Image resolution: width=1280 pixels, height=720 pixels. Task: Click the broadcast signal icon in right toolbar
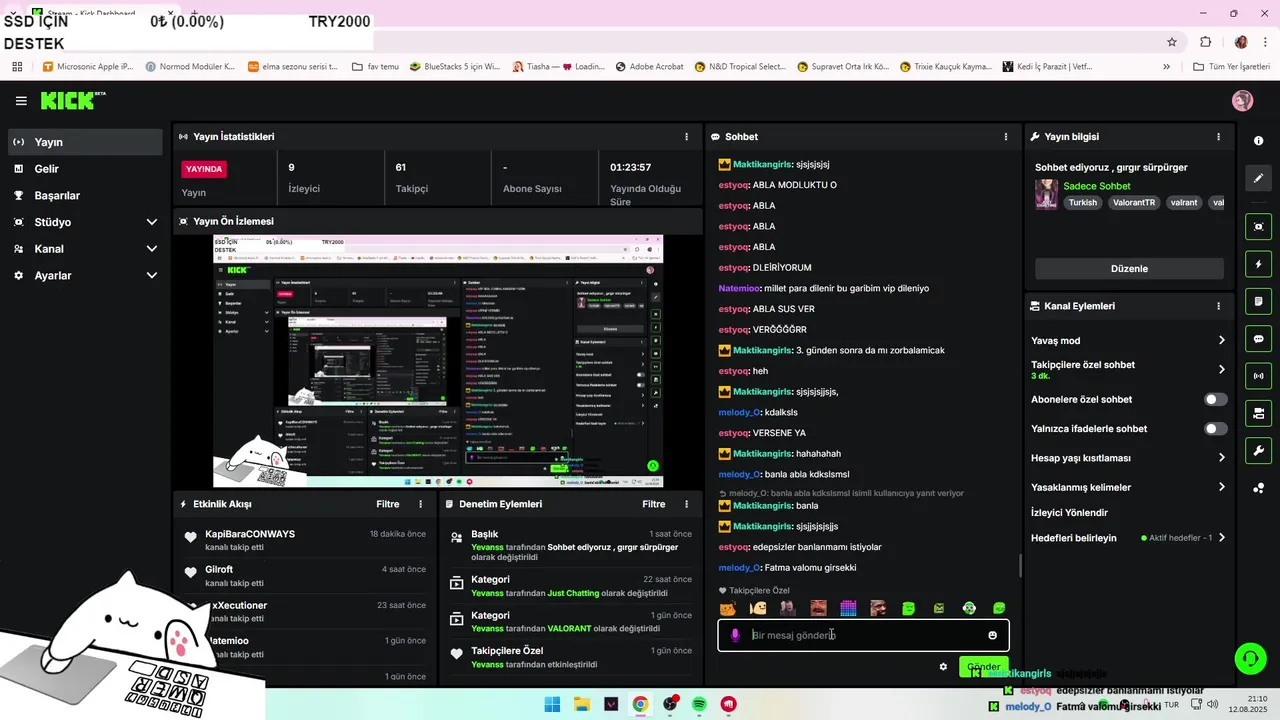point(1259,376)
